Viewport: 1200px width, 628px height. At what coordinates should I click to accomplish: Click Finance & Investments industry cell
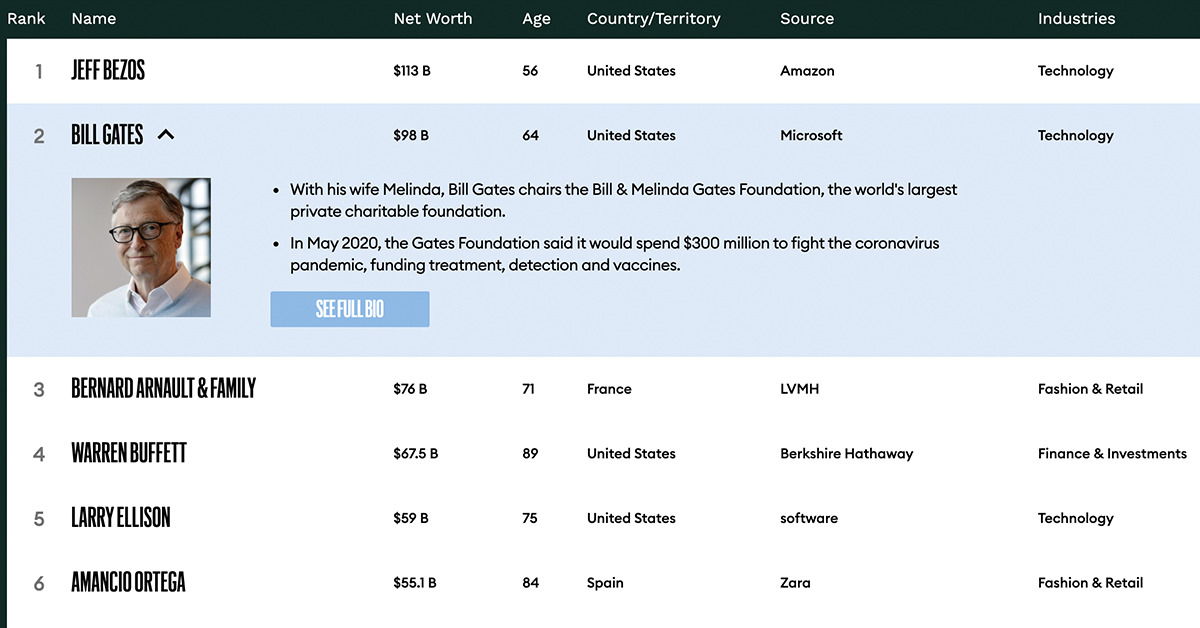1112,454
